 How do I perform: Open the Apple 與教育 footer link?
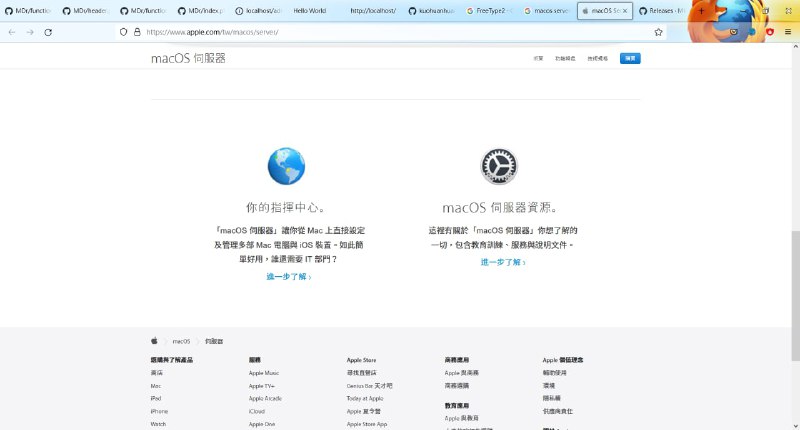[461, 418]
